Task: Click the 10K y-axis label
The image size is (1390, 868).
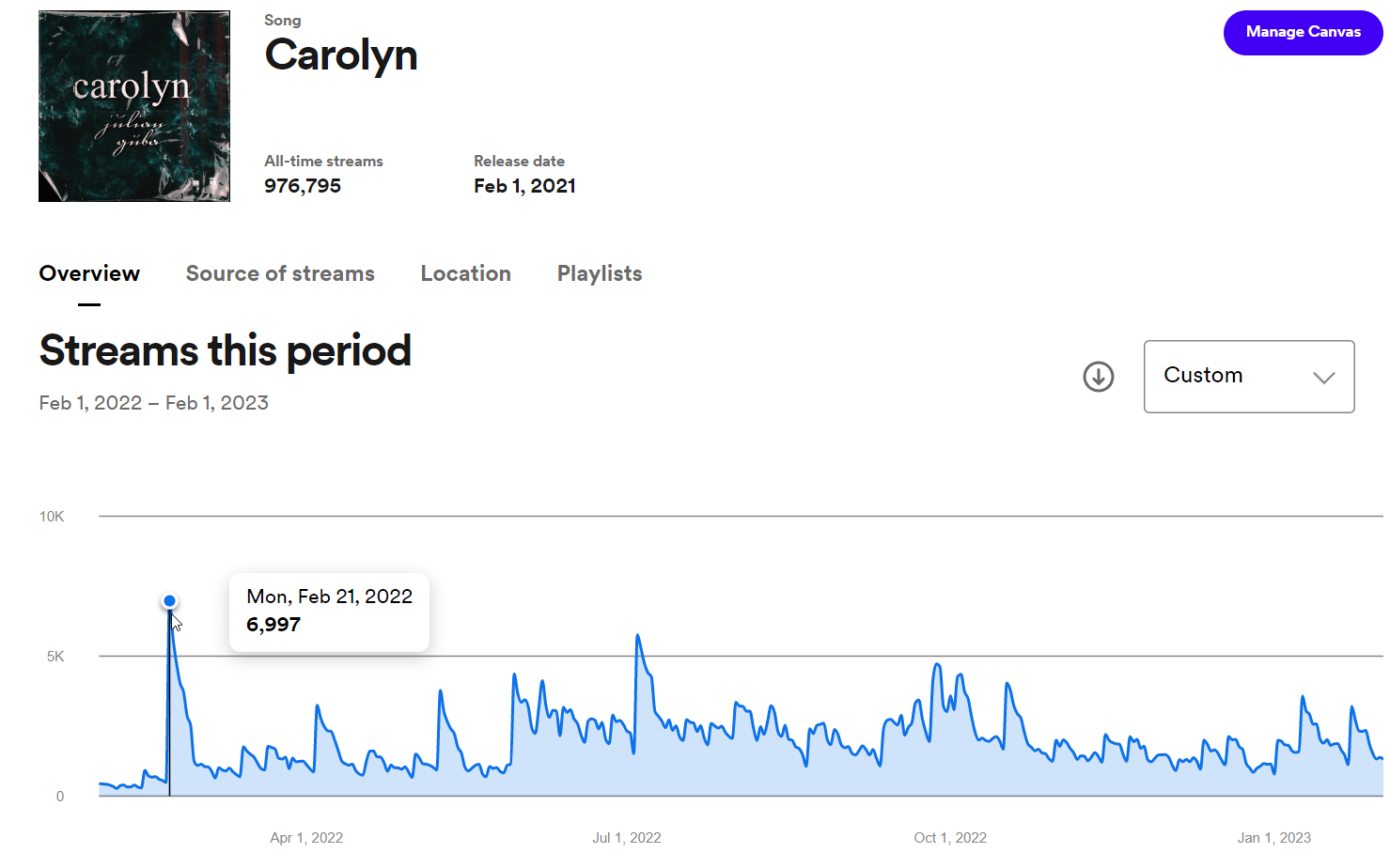Action: [52, 517]
